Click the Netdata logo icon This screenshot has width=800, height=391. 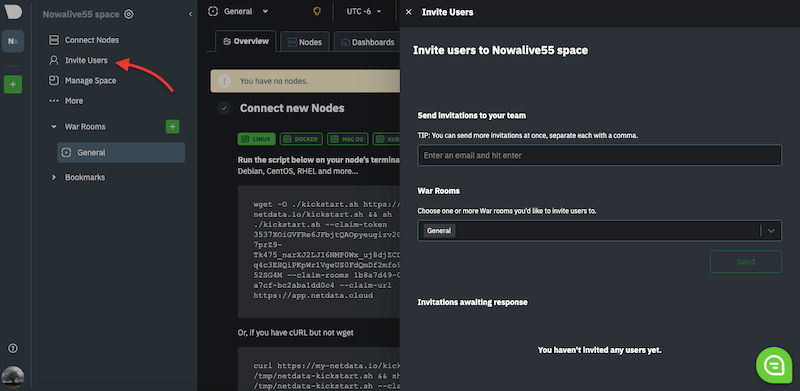click(x=13, y=11)
